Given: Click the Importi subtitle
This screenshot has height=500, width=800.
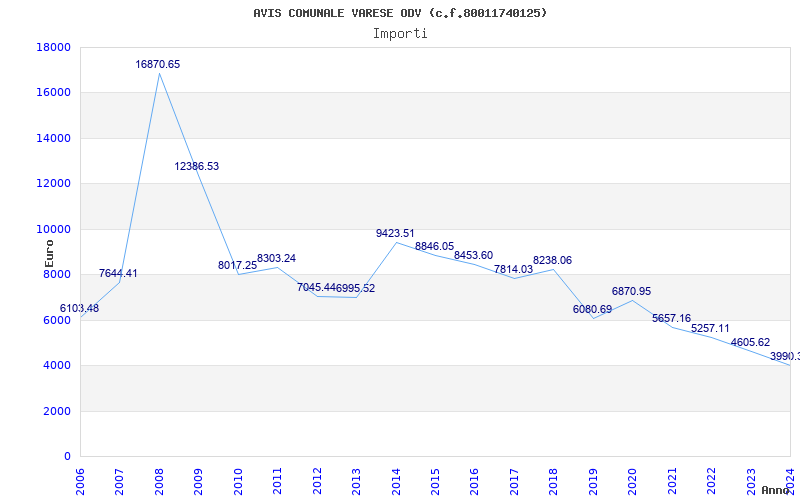Looking at the screenshot, I should tap(400, 34).
